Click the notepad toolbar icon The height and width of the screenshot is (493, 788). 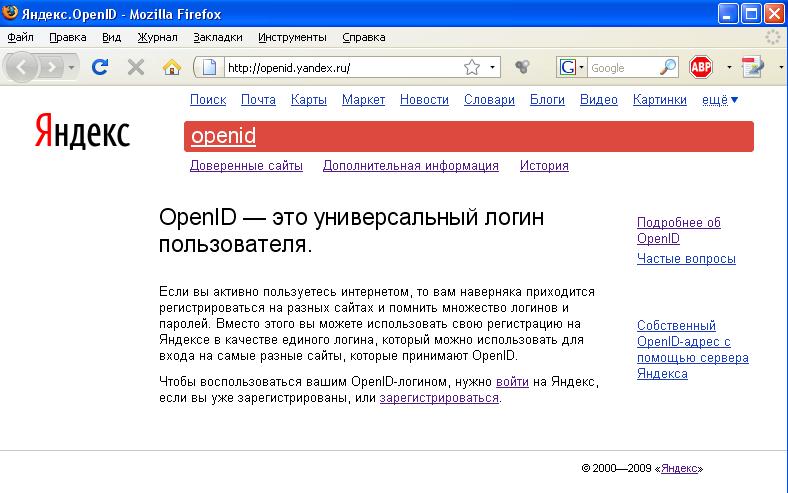click(753, 67)
